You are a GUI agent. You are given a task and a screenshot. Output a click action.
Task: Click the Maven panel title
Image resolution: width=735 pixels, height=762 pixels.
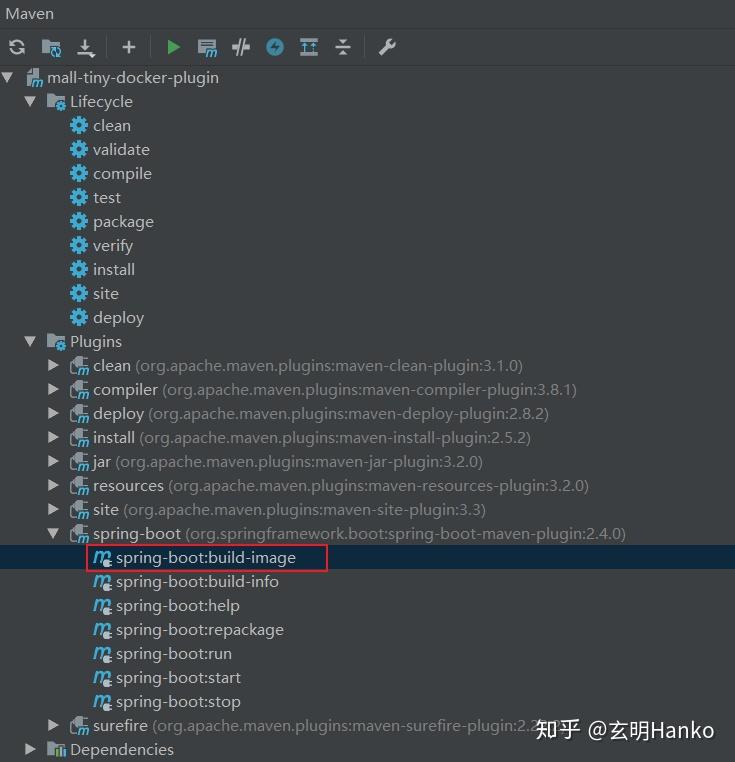[29, 14]
